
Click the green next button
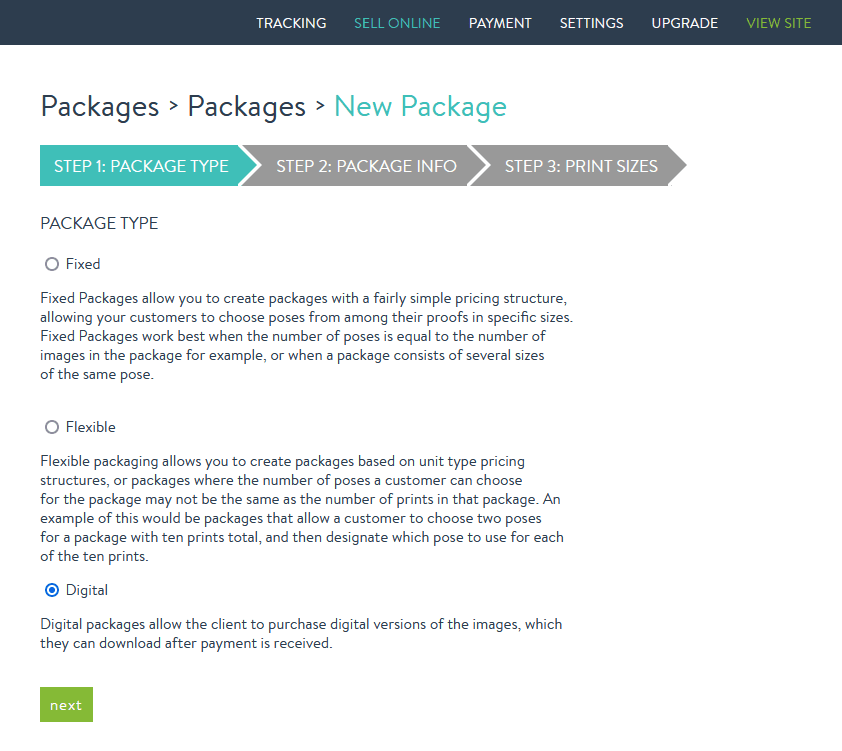click(66, 704)
